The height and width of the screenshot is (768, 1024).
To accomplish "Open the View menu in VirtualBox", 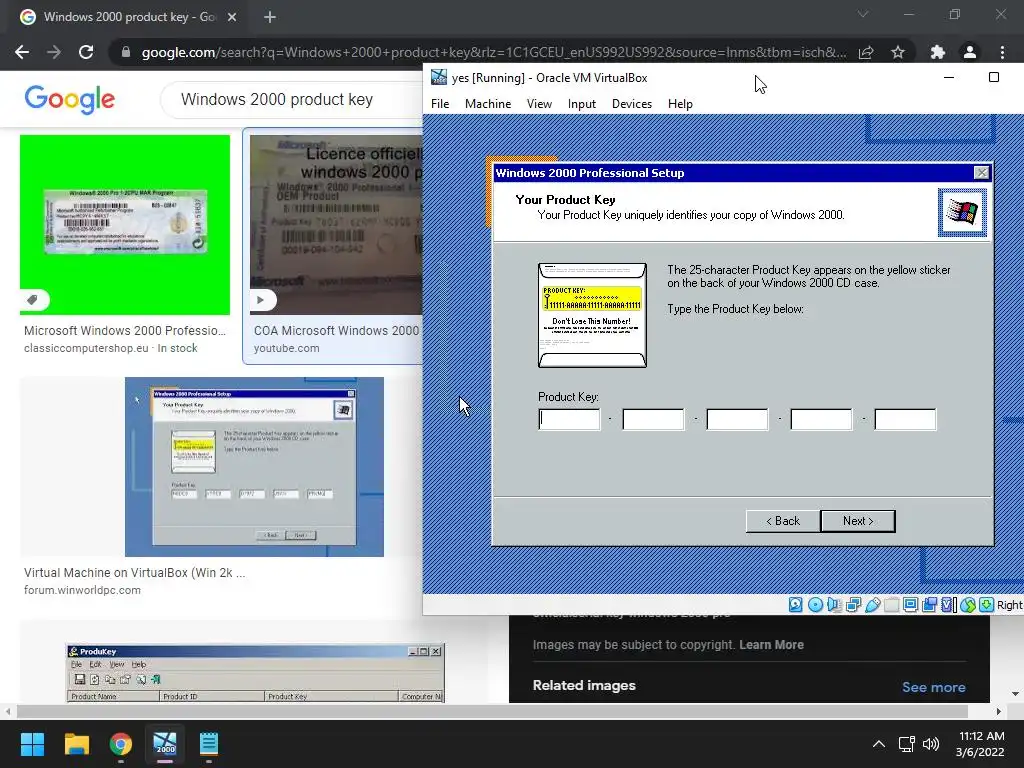I will 539,104.
